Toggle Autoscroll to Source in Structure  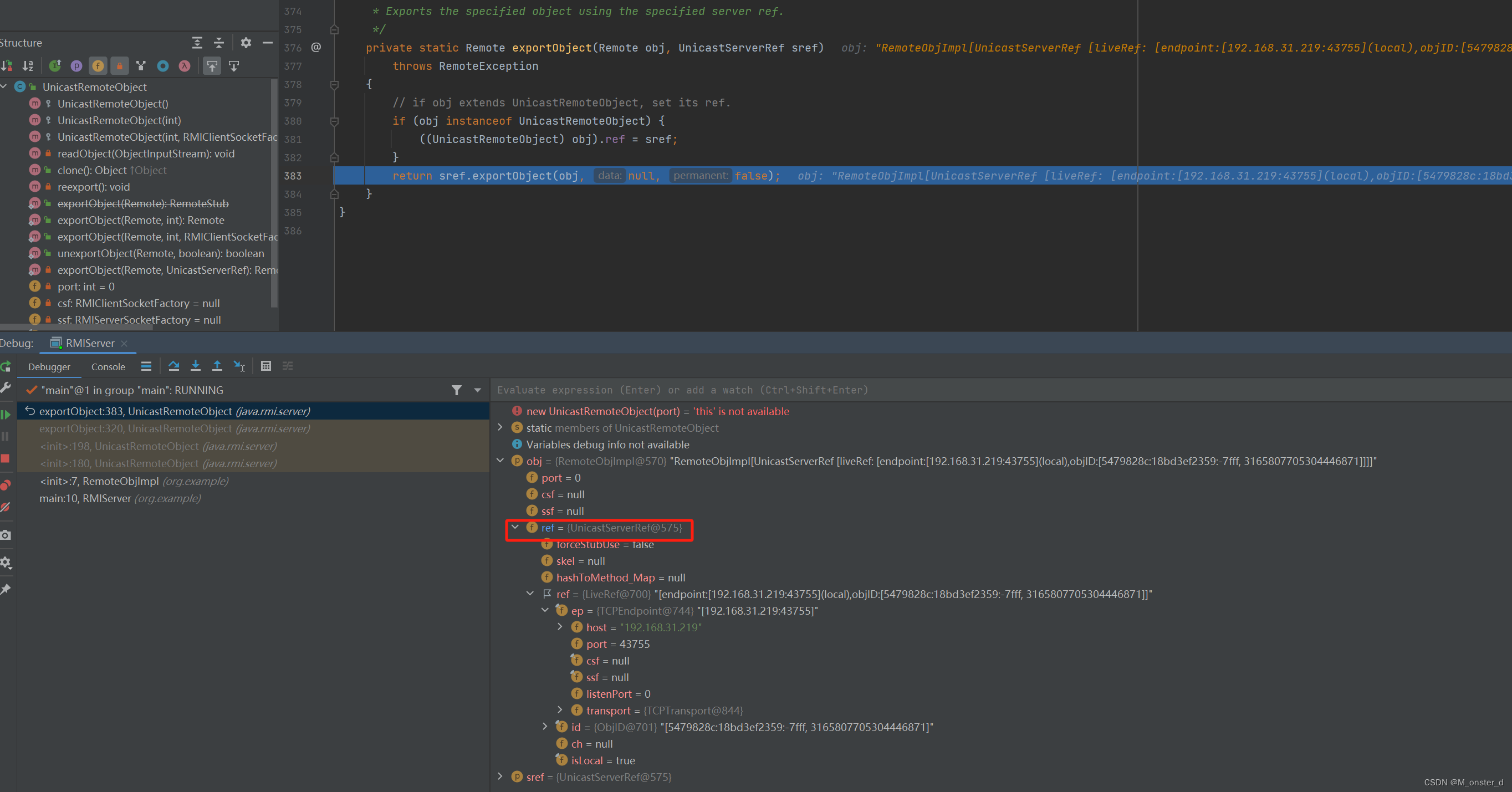point(212,66)
